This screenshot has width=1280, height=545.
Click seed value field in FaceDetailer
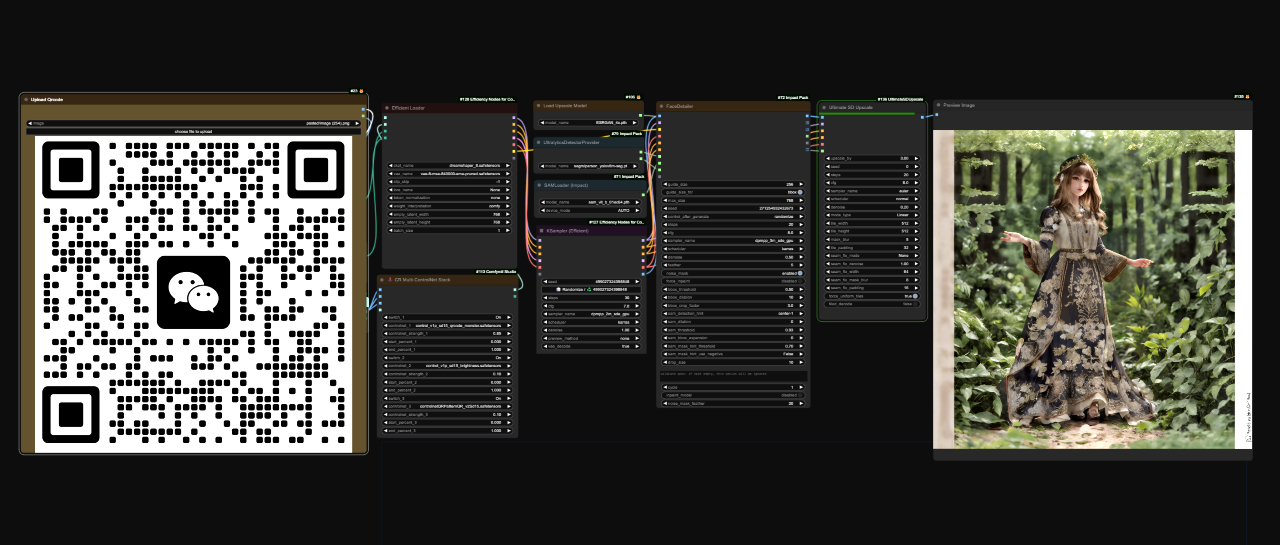(x=733, y=208)
